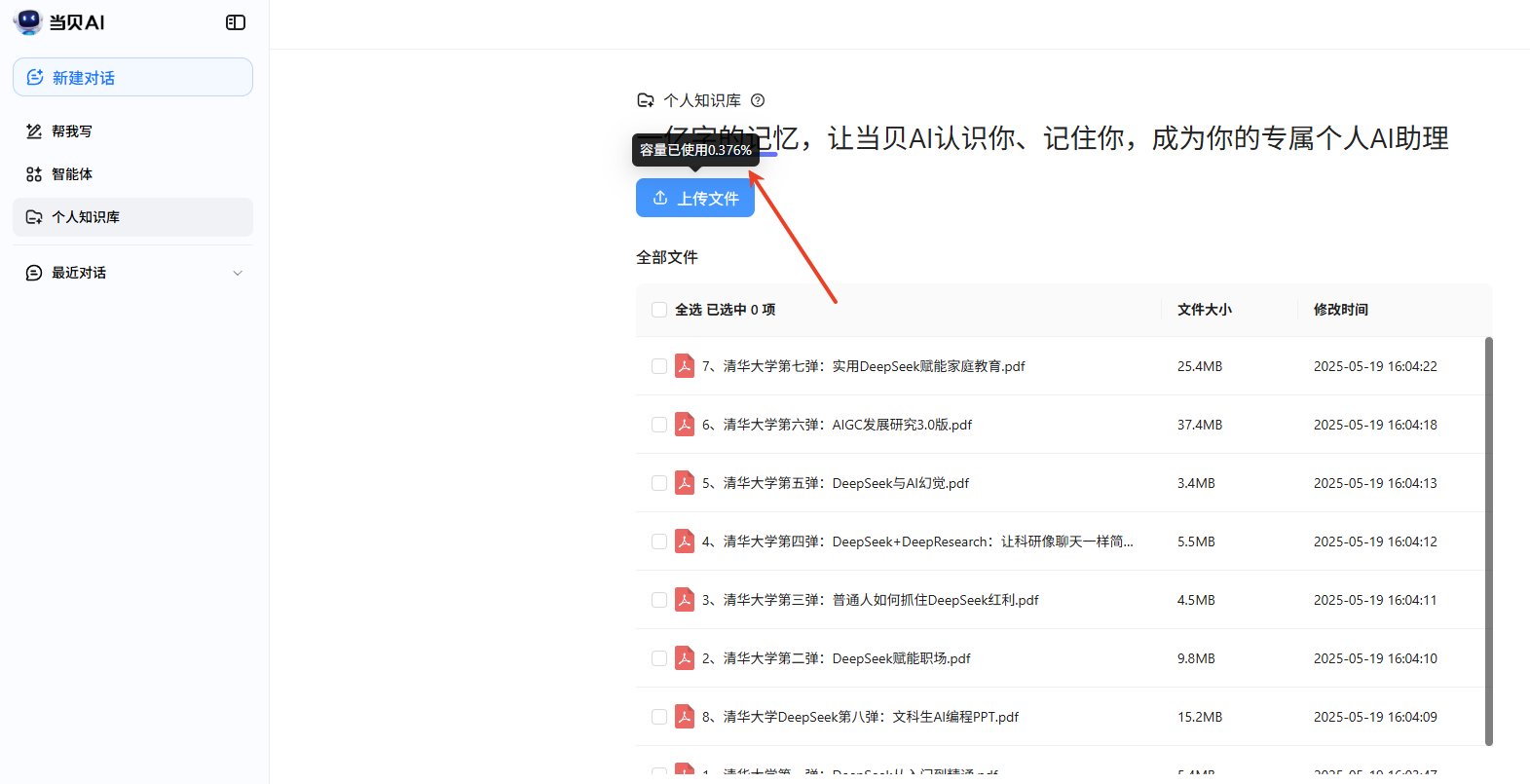This screenshot has height=784, width=1530.
Task: Check the box for 第三弹 抓住DeepSeek红利.pdf
Action: click(x=659, y=600)
